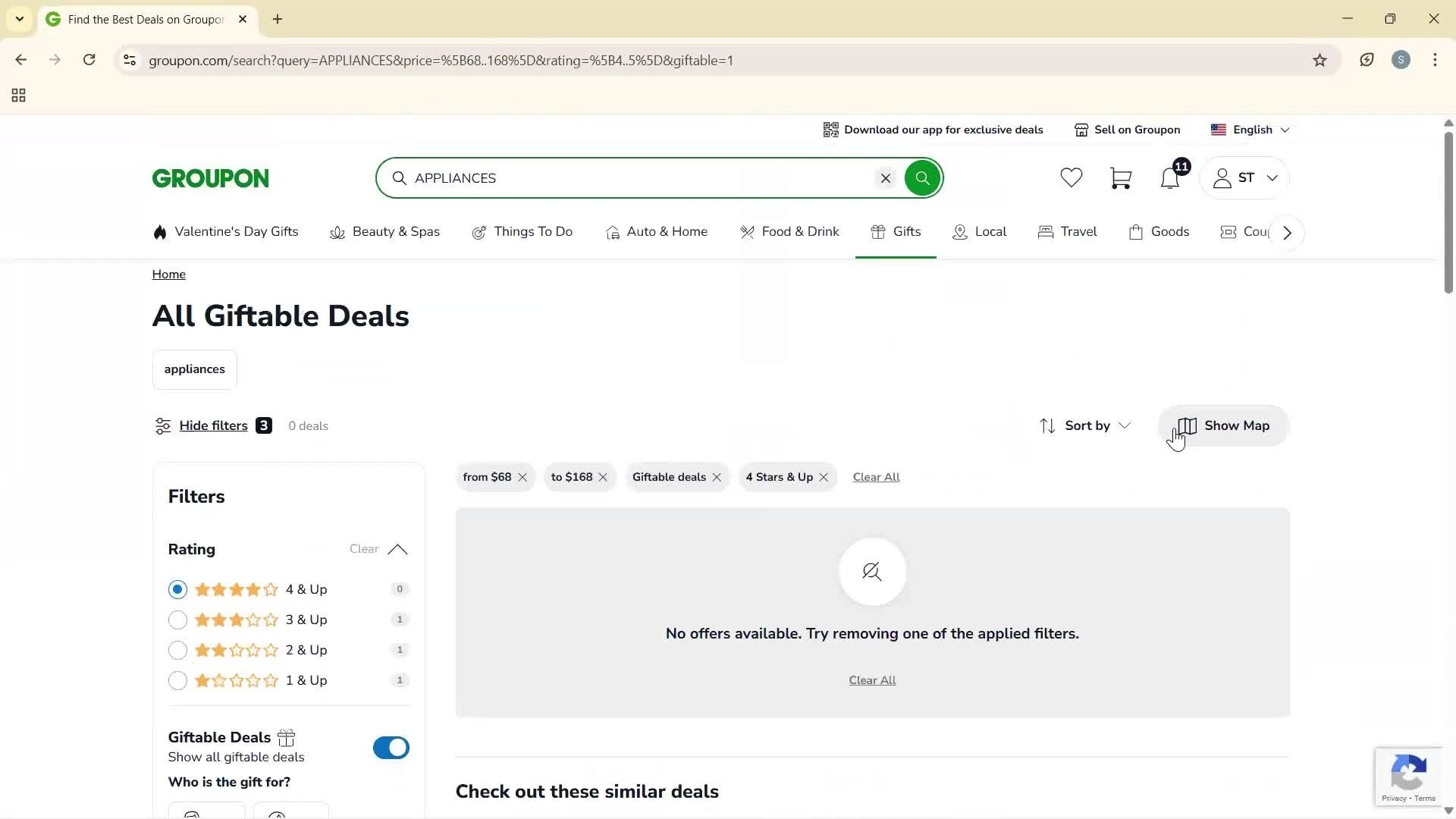Choose the 1 & Up rating option

click(177, 680)
